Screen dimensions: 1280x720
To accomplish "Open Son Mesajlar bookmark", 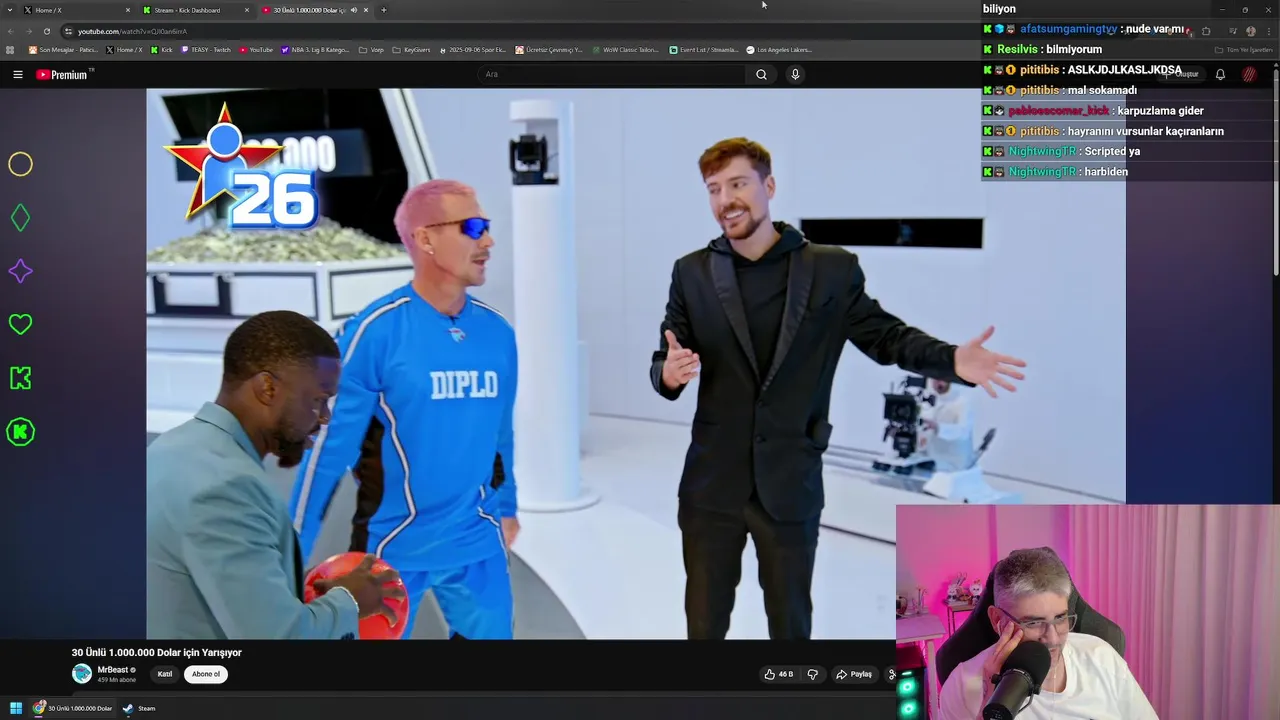I will [63, 49].
